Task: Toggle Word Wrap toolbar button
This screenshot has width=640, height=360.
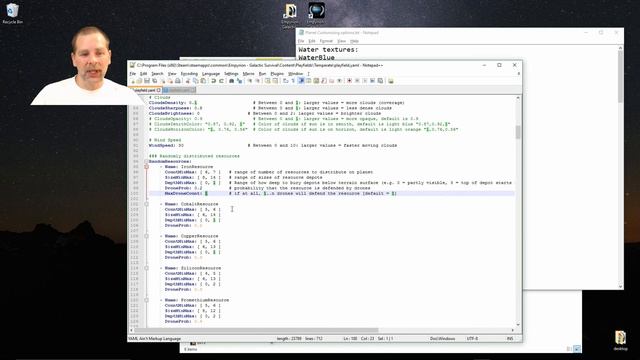Action: click(x=286, y=81)
